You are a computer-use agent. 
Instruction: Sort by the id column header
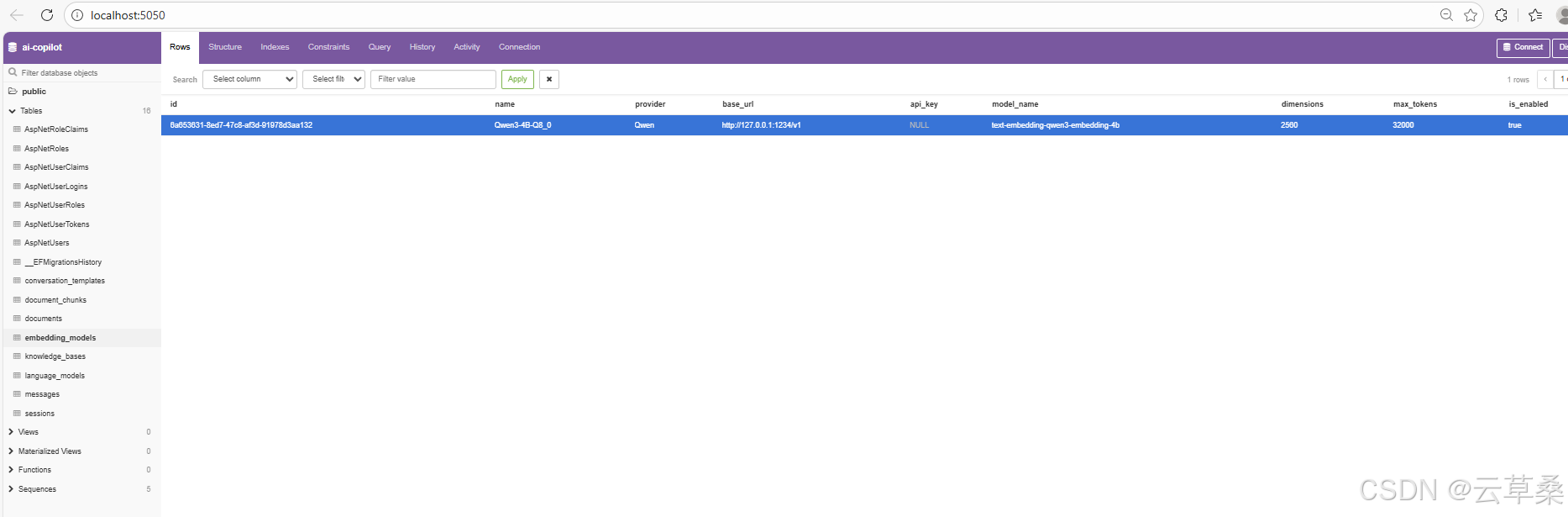pos(174,104)
